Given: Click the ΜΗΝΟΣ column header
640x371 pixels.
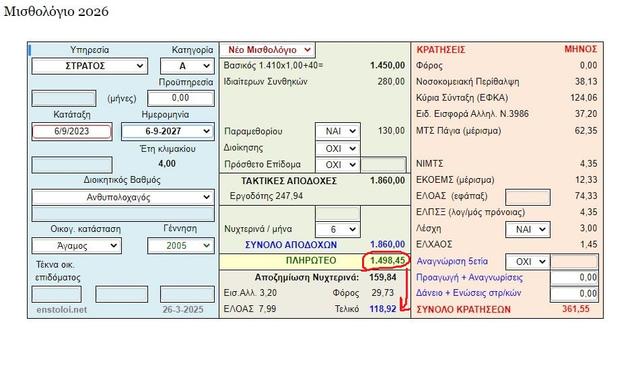Looking at the screenshot, I should point(581,49).
